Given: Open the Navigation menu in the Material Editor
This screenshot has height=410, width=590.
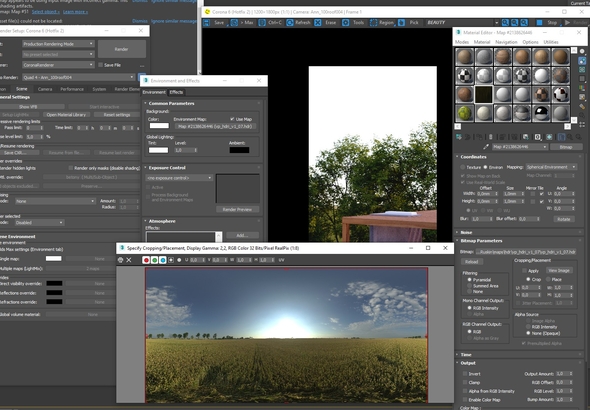Looking at the screenshot, I should pos(506,42).
